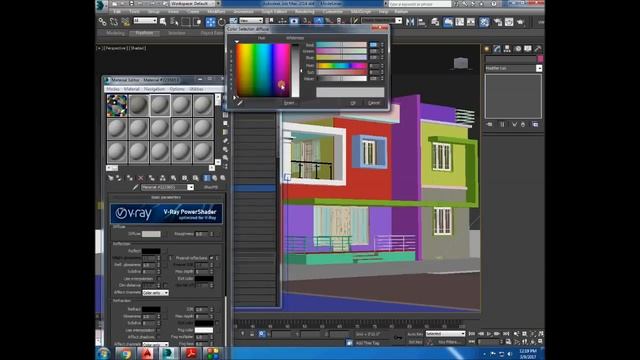This screenshot has height=360, width=640.
Task: Open the PDF reader taskbar icon
Action: 190,353
